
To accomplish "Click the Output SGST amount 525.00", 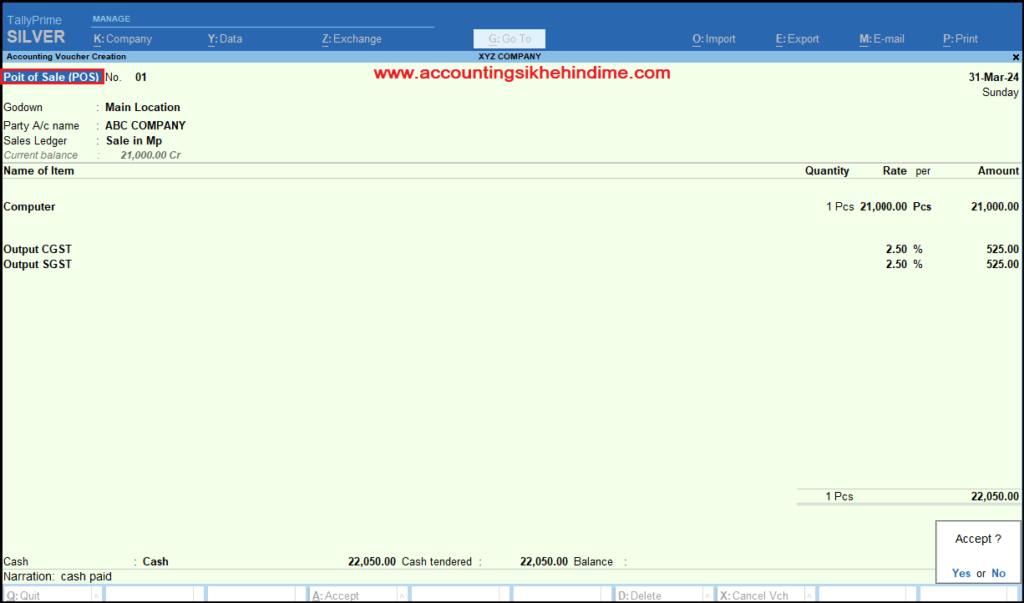I will click(1002, 264).
